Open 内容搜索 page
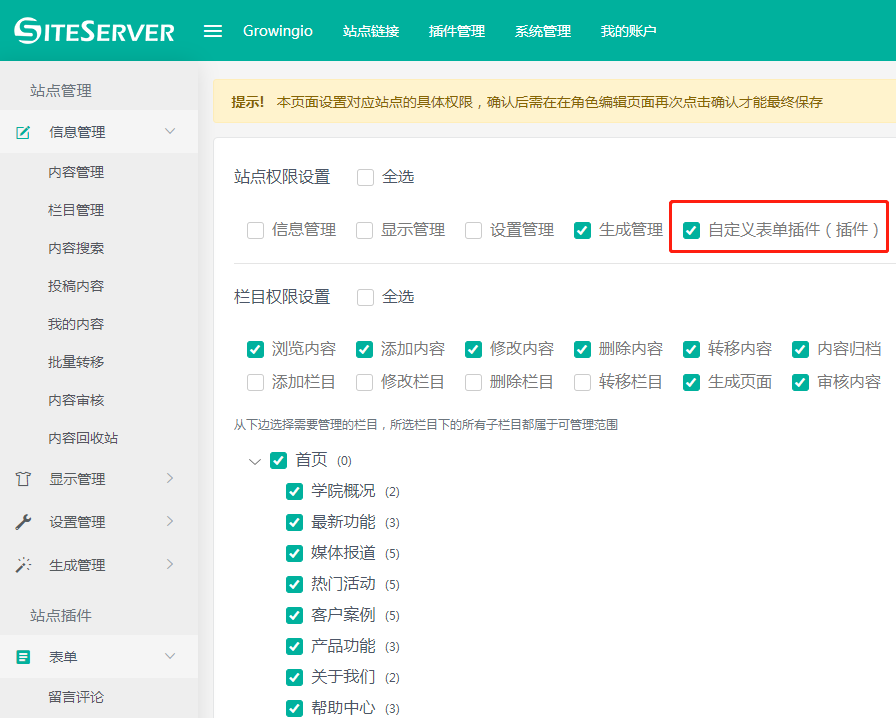The image size is (896, 718). [x=76, y=248]
